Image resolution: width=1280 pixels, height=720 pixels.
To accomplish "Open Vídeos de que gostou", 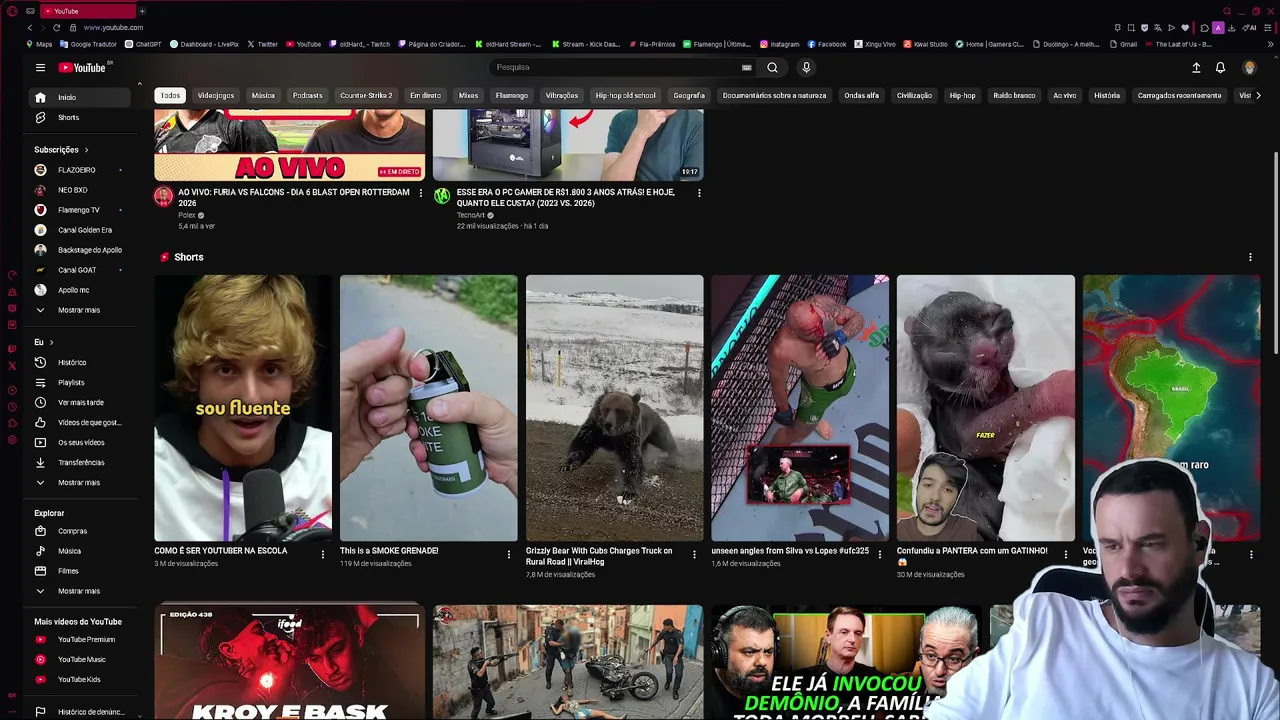I will (x=80, y=422).
